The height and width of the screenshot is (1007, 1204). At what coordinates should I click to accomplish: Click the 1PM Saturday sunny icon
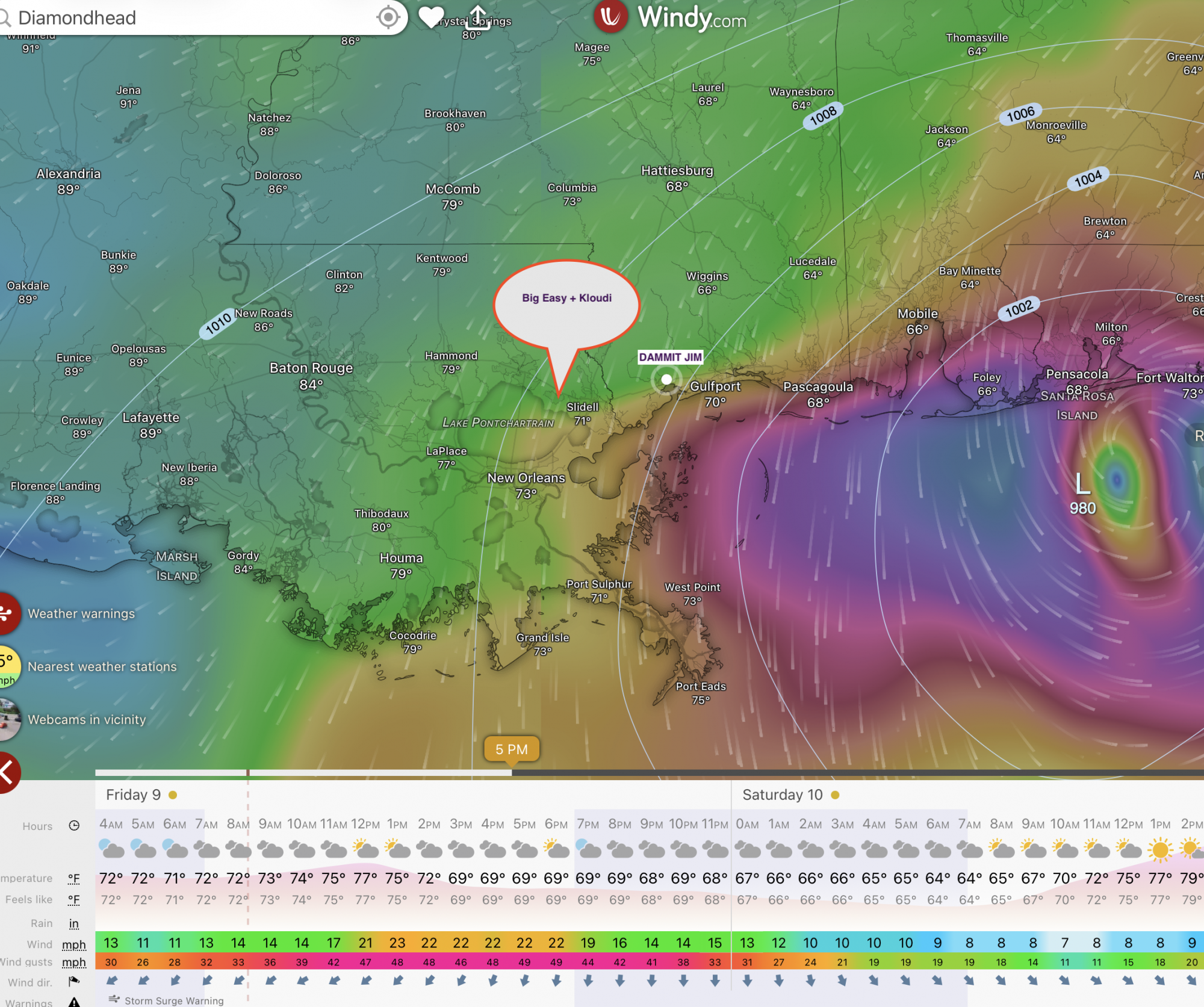[x=1160, y=849]
